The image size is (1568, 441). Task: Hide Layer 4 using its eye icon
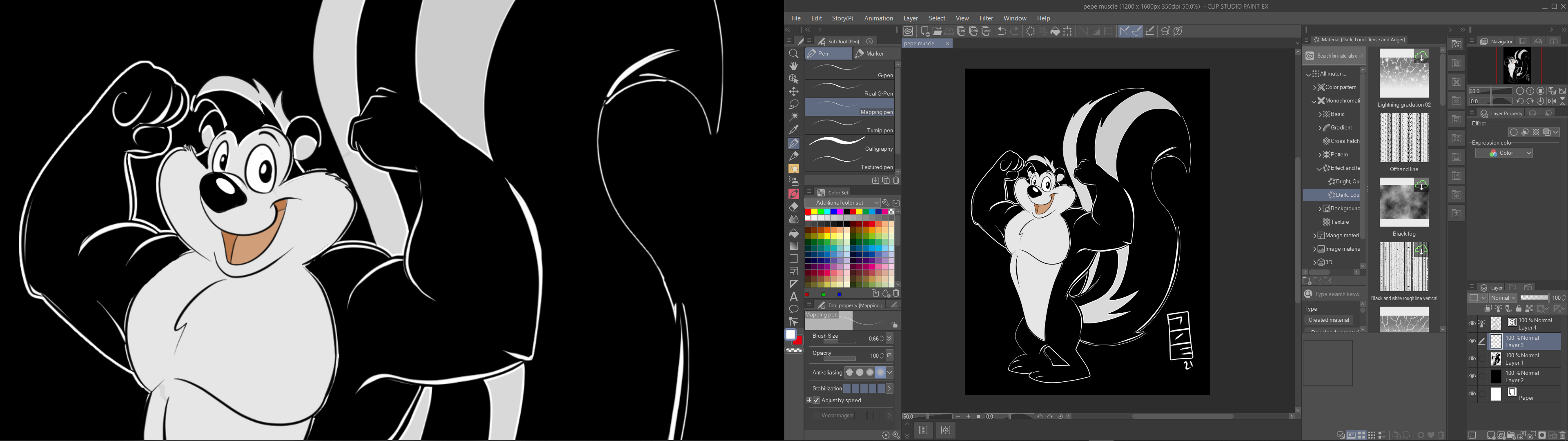(x=1472, y=324)
